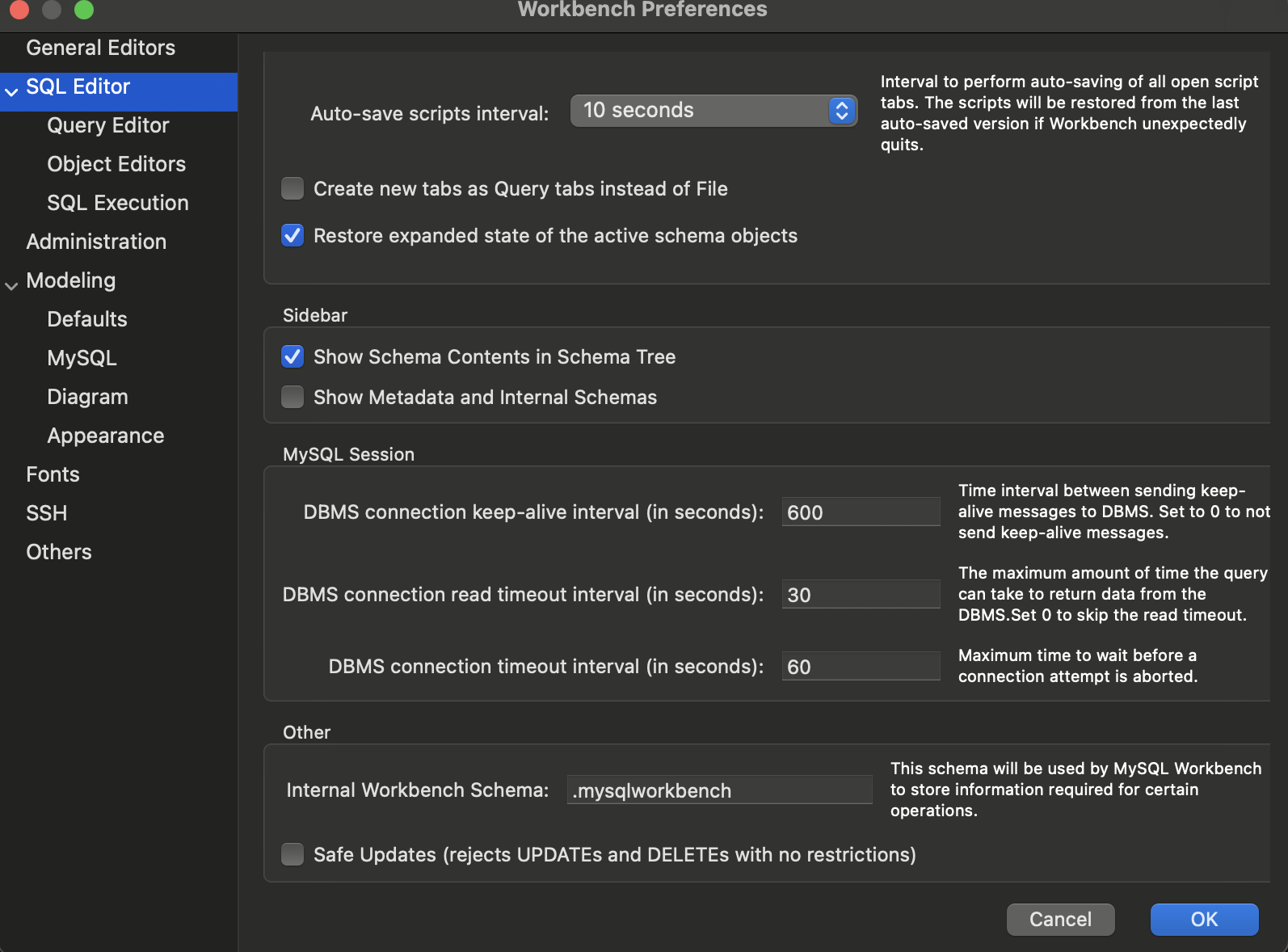Open Appearance preferences
The height and width of the screenshot is (952, 1288).
tap(106, 436)
